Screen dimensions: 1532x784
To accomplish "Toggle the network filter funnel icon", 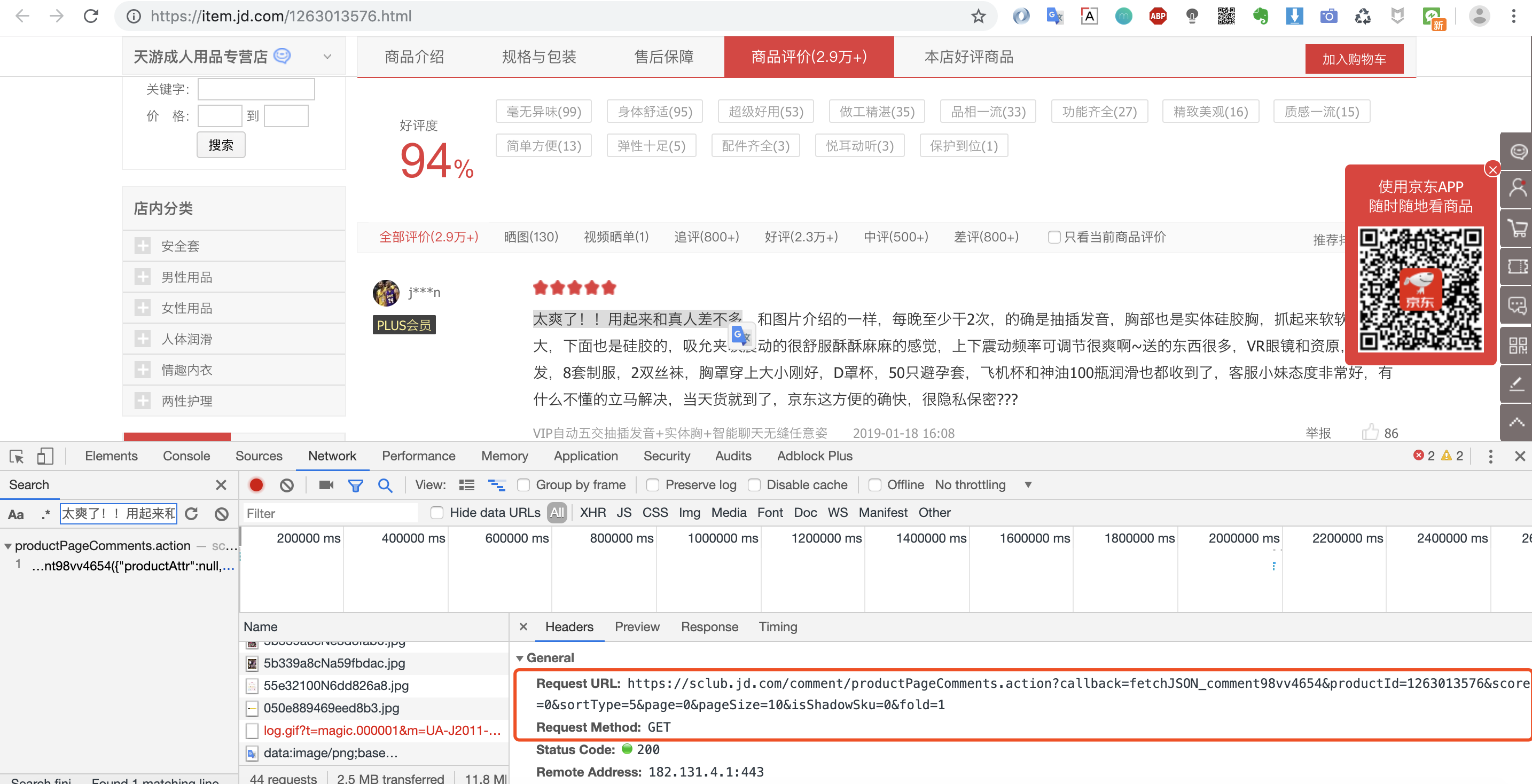I will (x=355, y=484).
